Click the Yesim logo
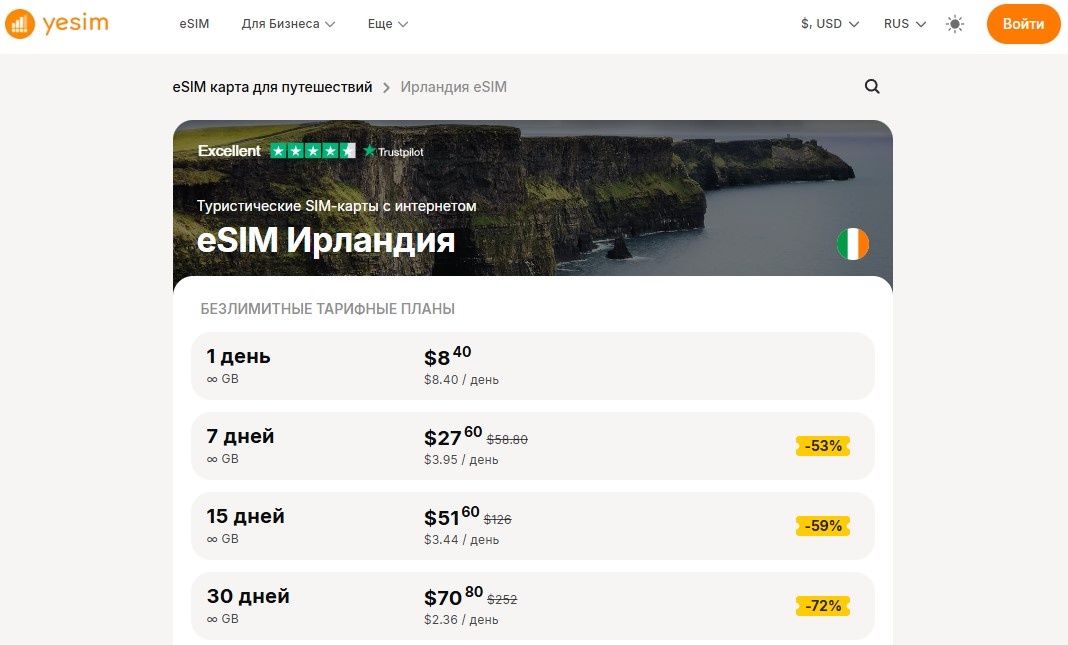 pos(57,23)
